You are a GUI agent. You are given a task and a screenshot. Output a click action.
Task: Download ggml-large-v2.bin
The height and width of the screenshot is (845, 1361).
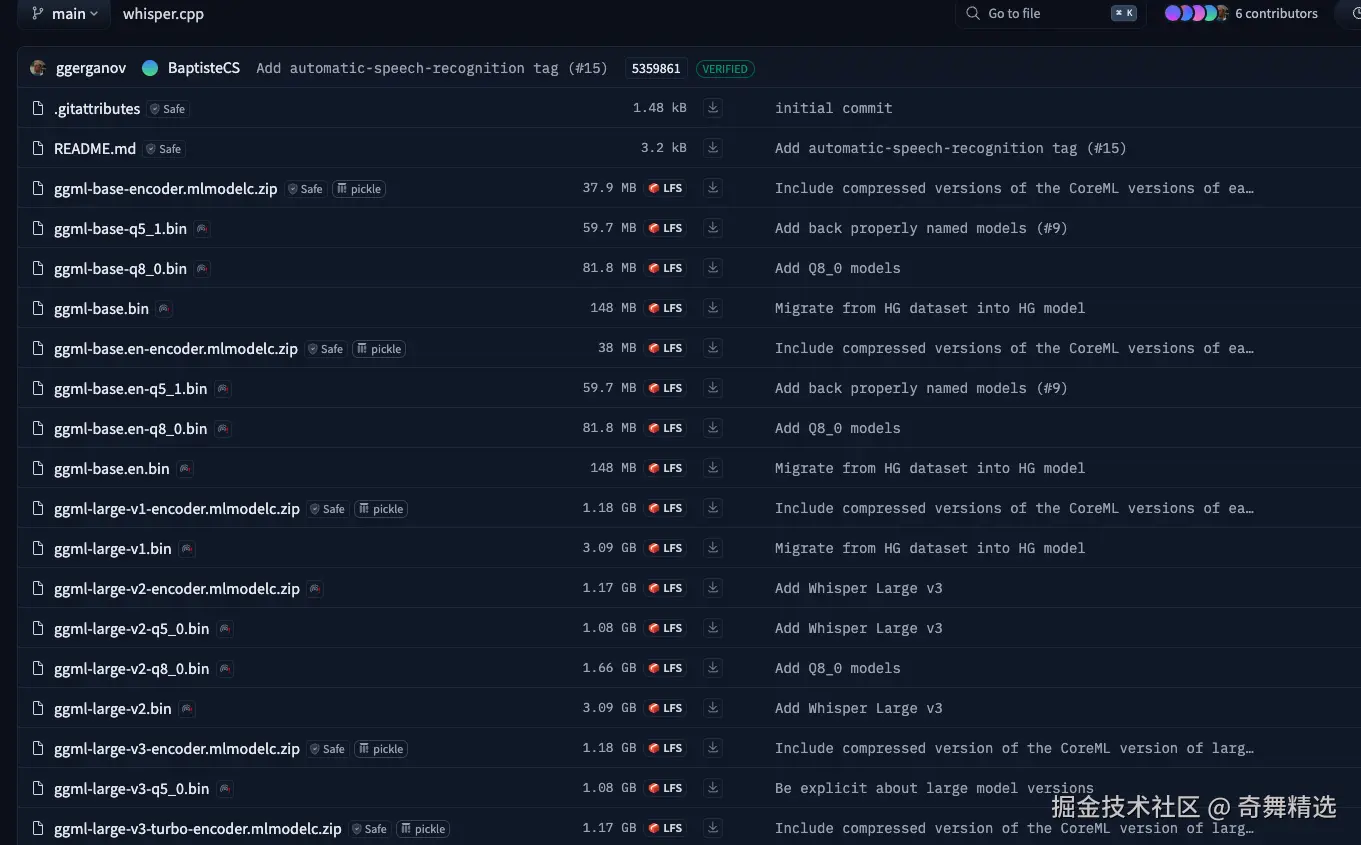713,708
